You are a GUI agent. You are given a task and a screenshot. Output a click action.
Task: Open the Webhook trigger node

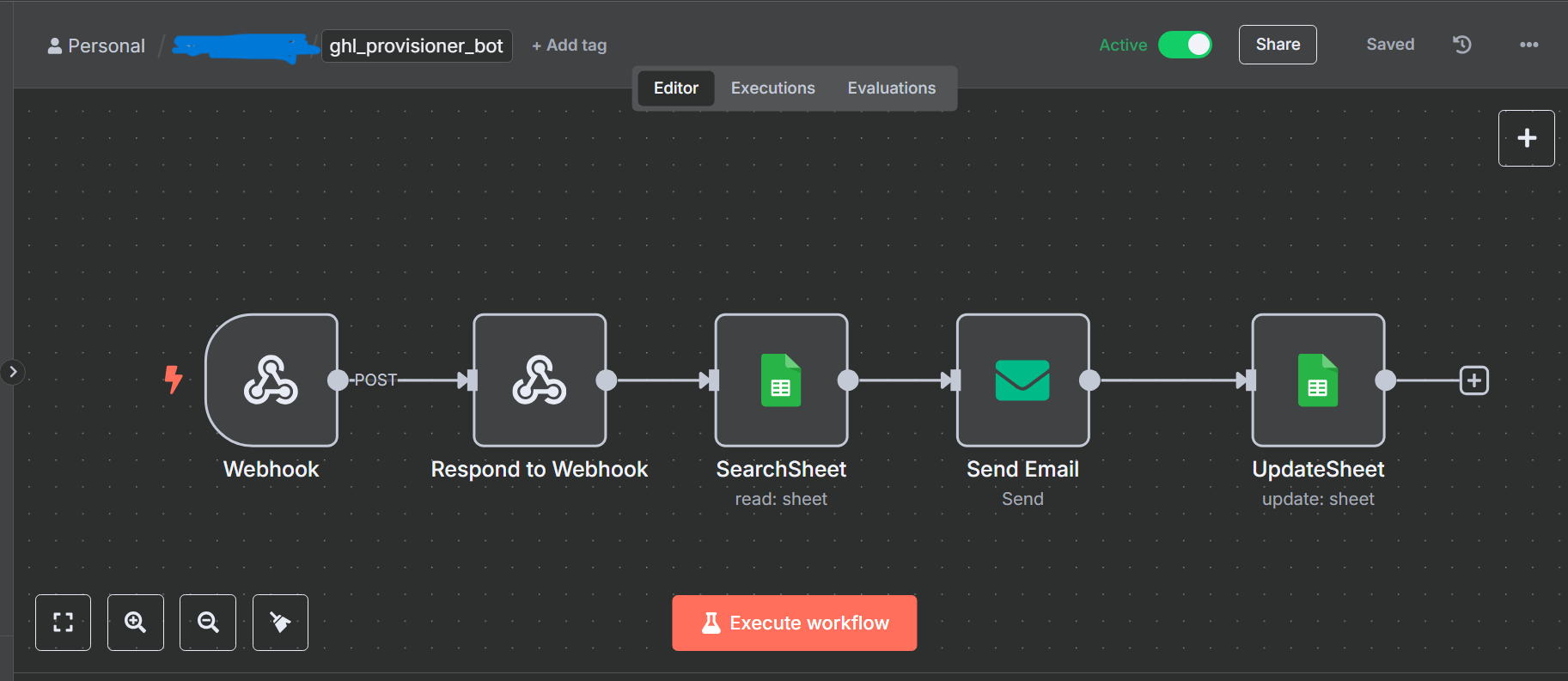pos(272,380)
